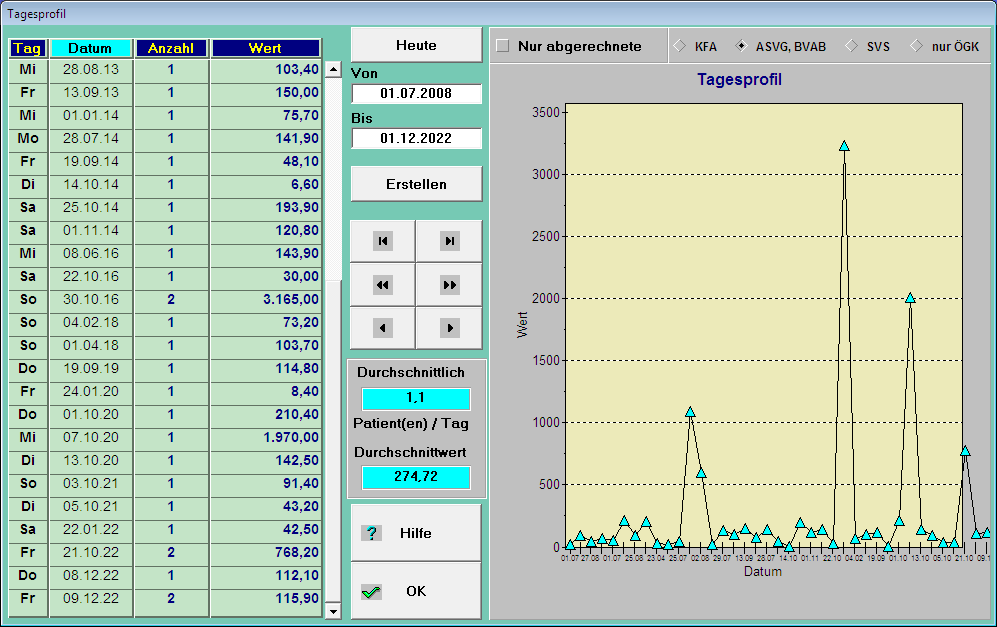Click the Datum column header

[91, 48]
